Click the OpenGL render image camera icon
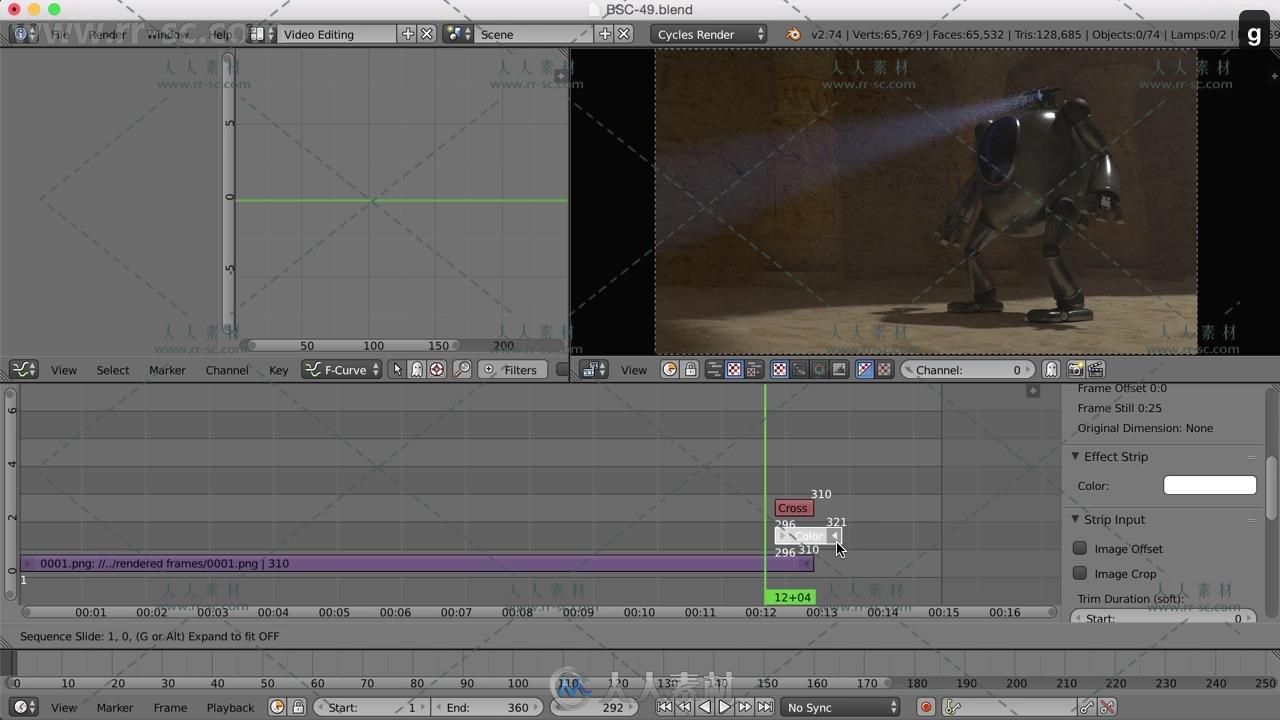Screen dimensions: 1280x720 pos(1075,370)
